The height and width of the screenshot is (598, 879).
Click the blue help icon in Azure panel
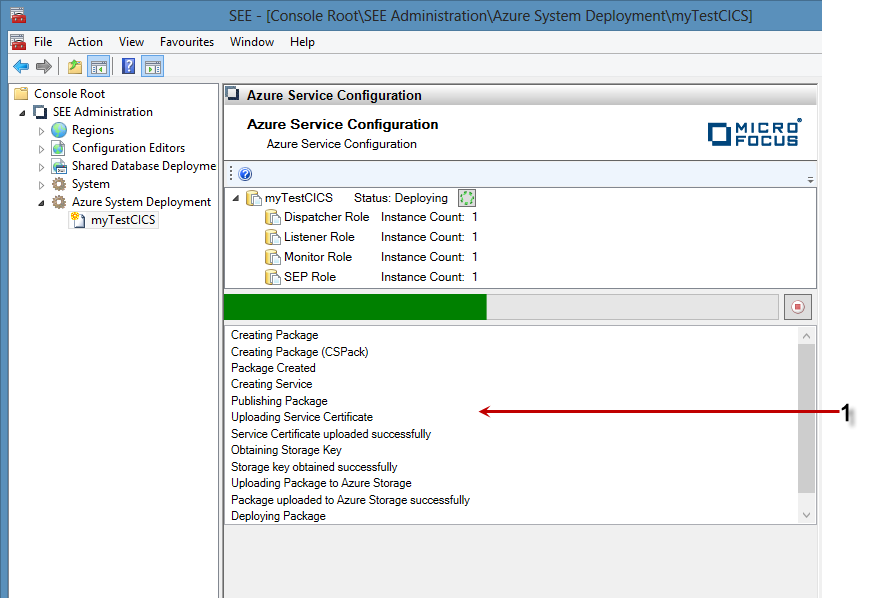[x=245, y=174]
